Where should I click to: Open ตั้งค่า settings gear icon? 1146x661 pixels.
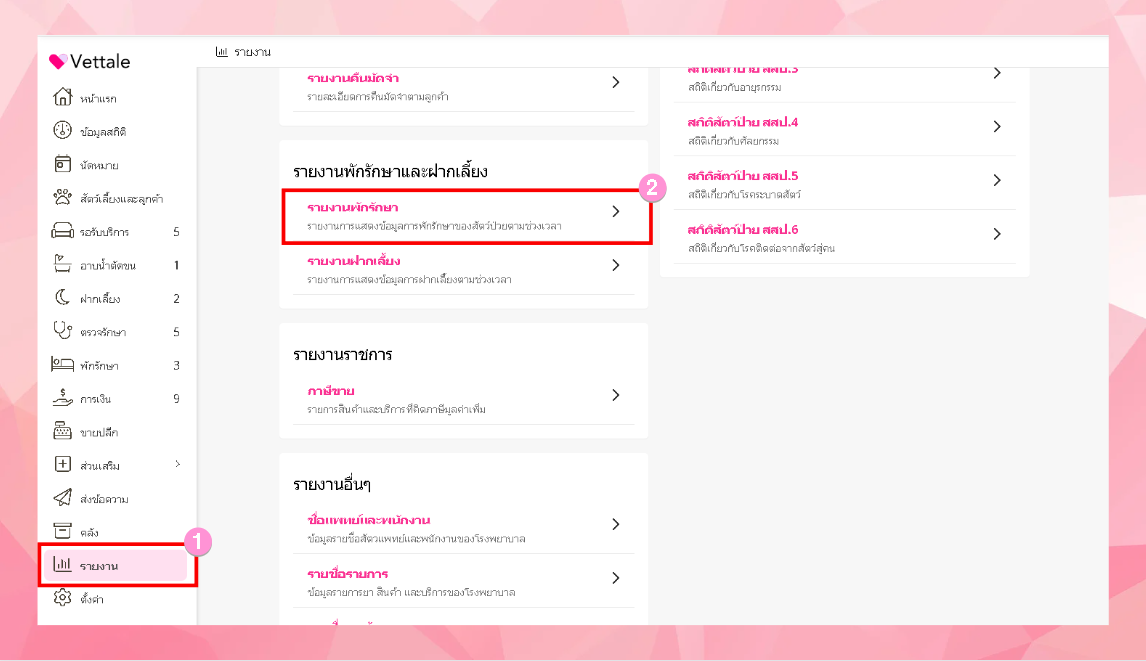click(63, 598)
